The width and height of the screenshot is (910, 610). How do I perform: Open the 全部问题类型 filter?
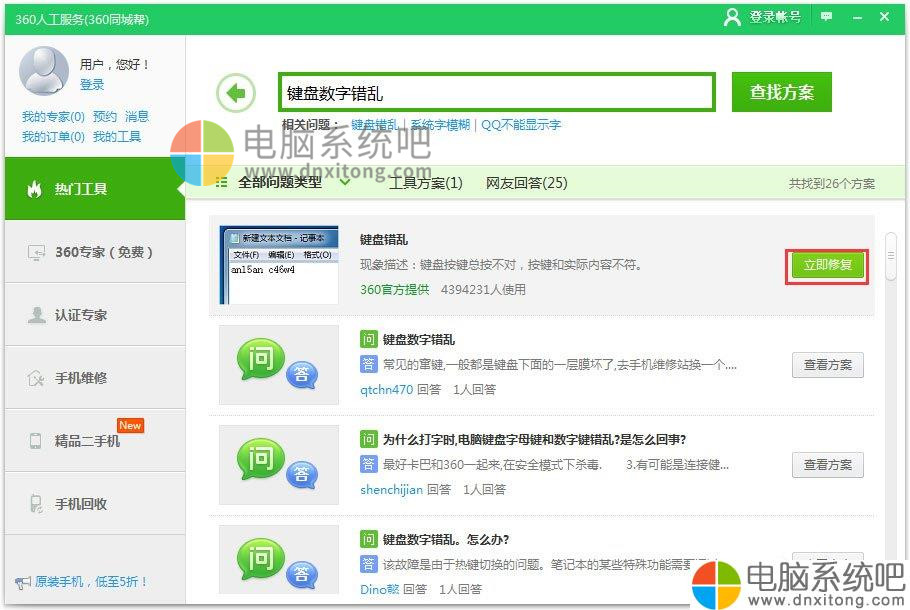coord(280,183)
